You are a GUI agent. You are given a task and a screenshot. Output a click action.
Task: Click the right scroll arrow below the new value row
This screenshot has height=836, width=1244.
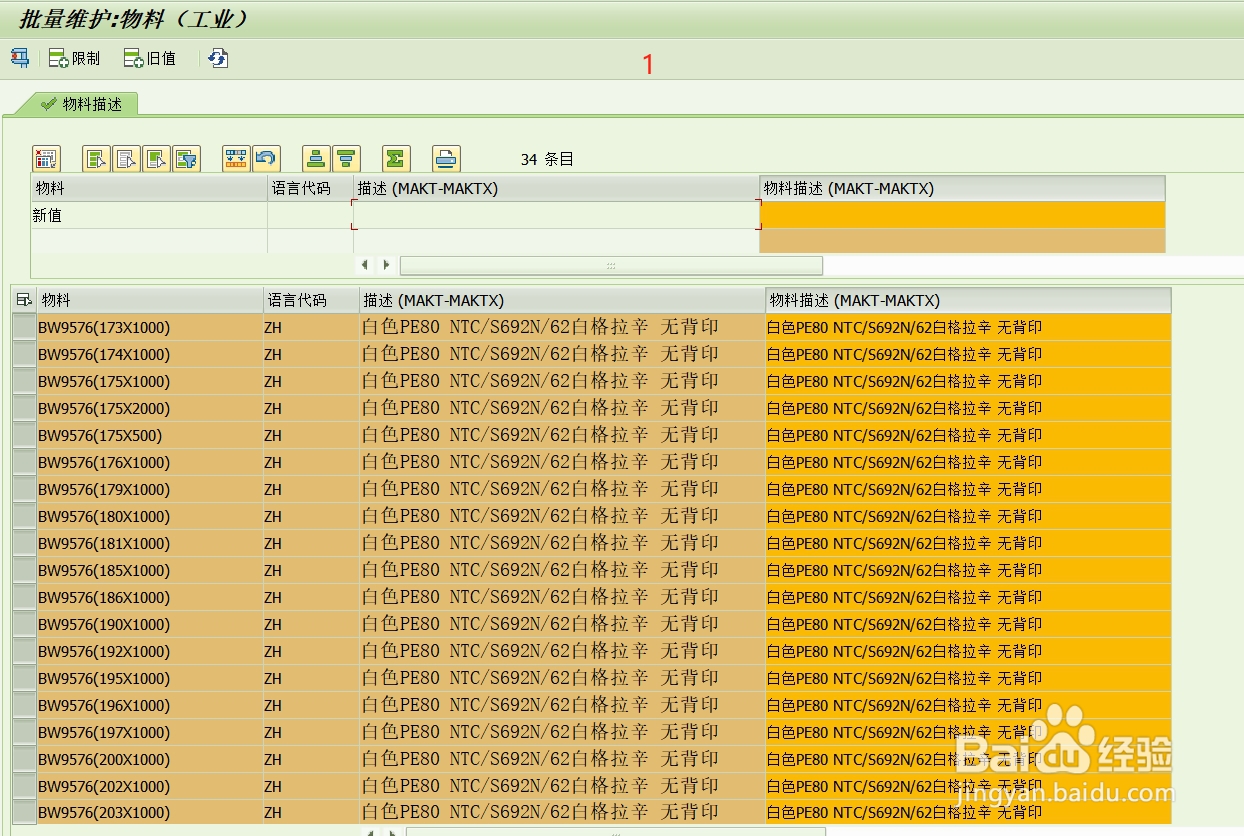(x=387, y=264)
